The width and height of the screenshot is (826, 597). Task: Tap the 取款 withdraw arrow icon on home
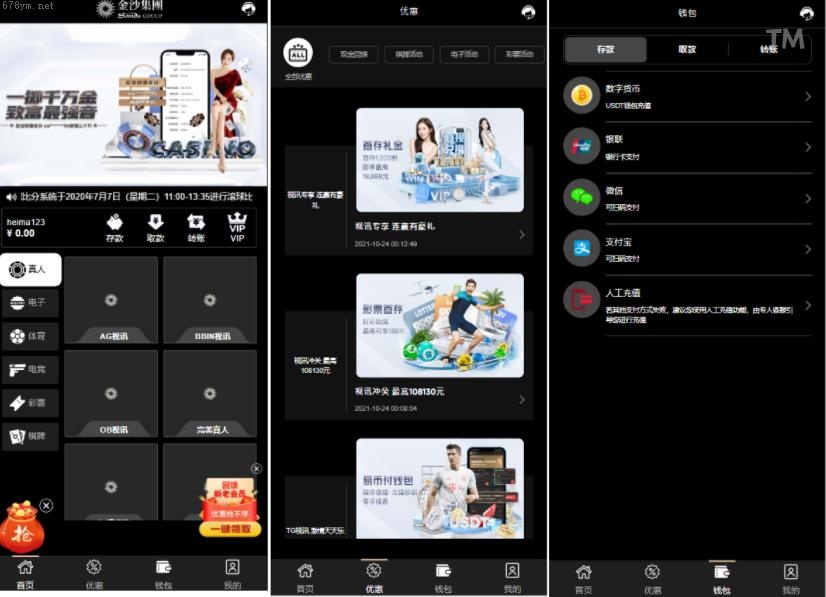[155, 222]
